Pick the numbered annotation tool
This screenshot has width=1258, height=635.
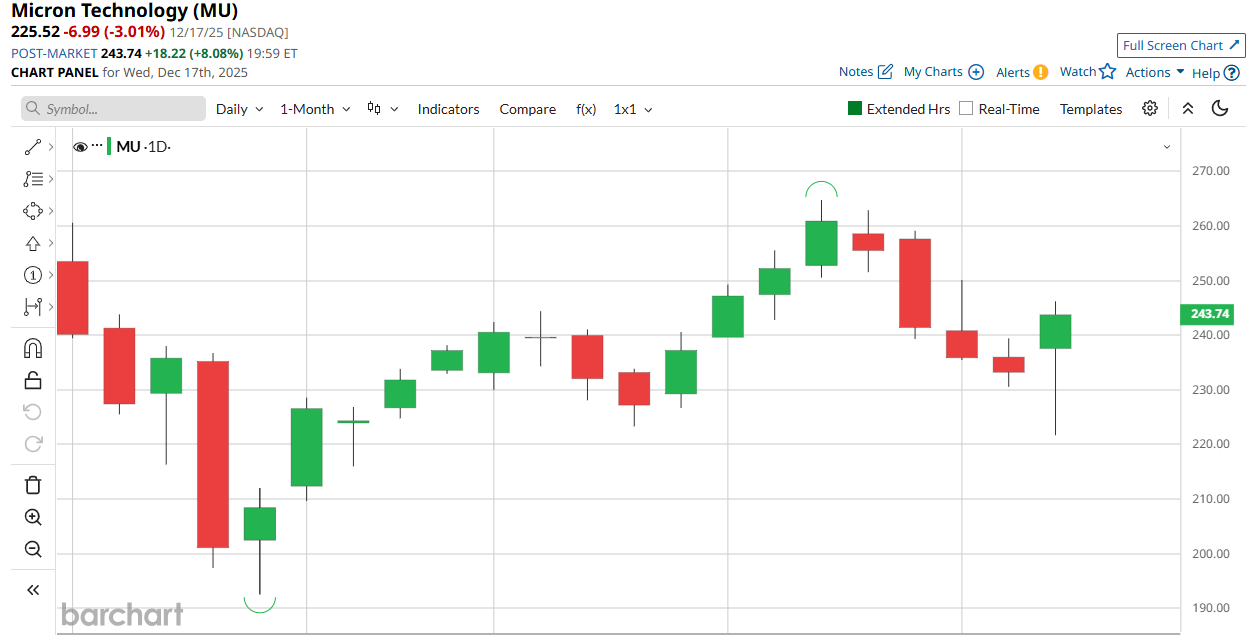[x=33, y=275]
